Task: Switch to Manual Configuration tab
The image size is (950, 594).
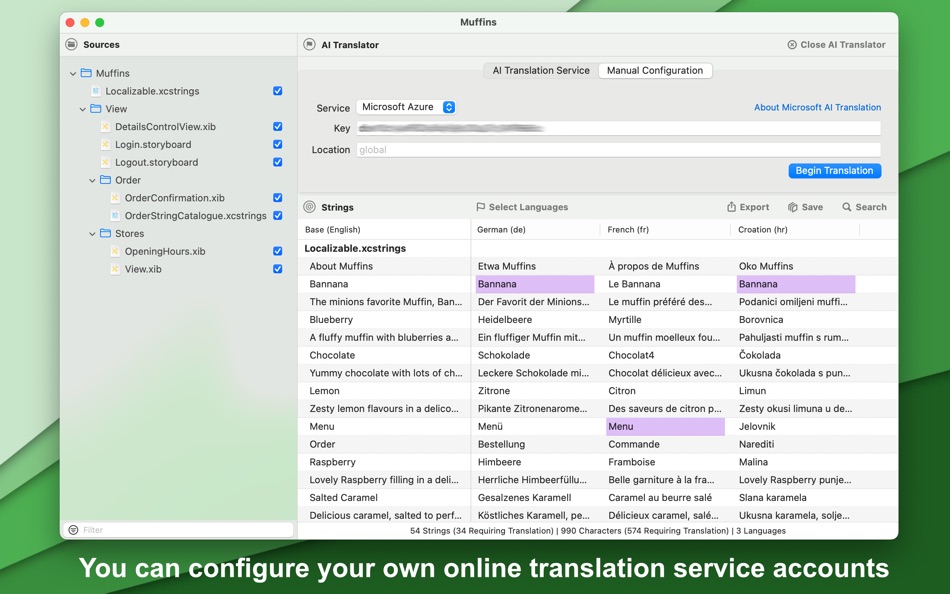Action: [x=655, y=70]
